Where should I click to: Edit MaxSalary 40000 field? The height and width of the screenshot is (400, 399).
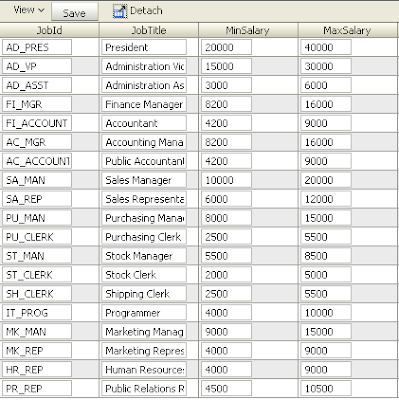click(x=326, y=47)
